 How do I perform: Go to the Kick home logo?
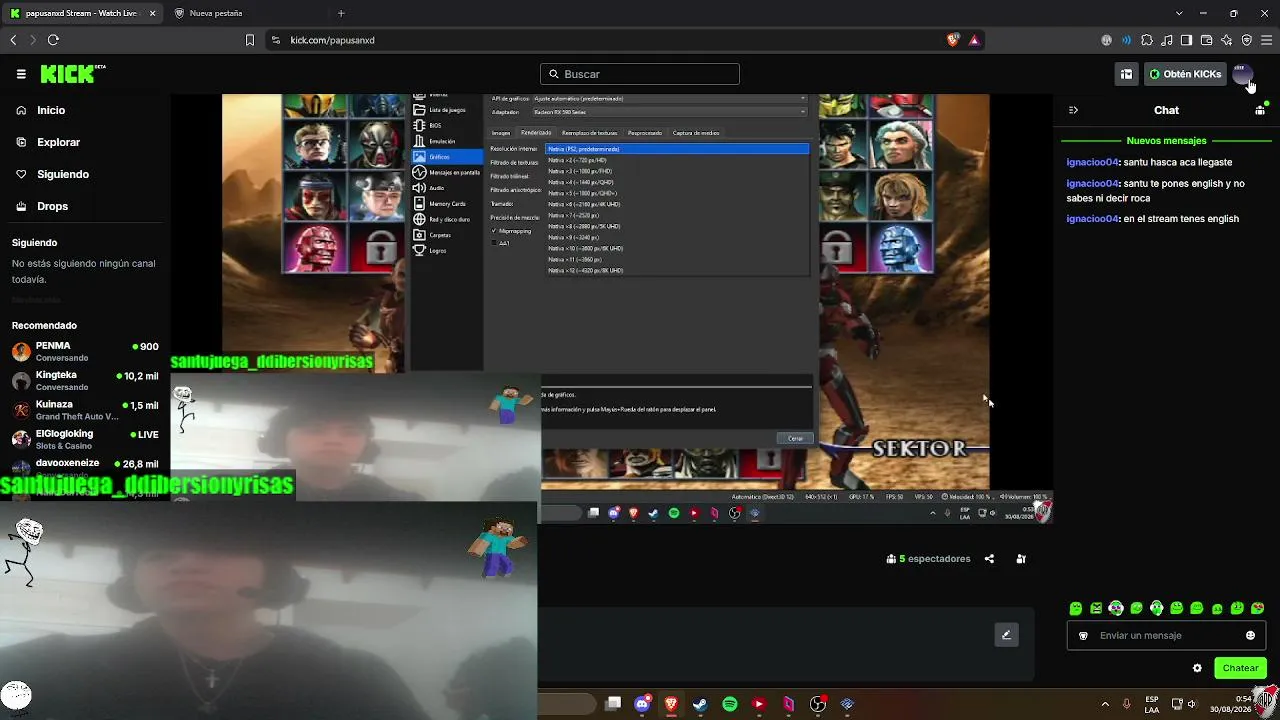pyautogui.click(x=72, y=74)
